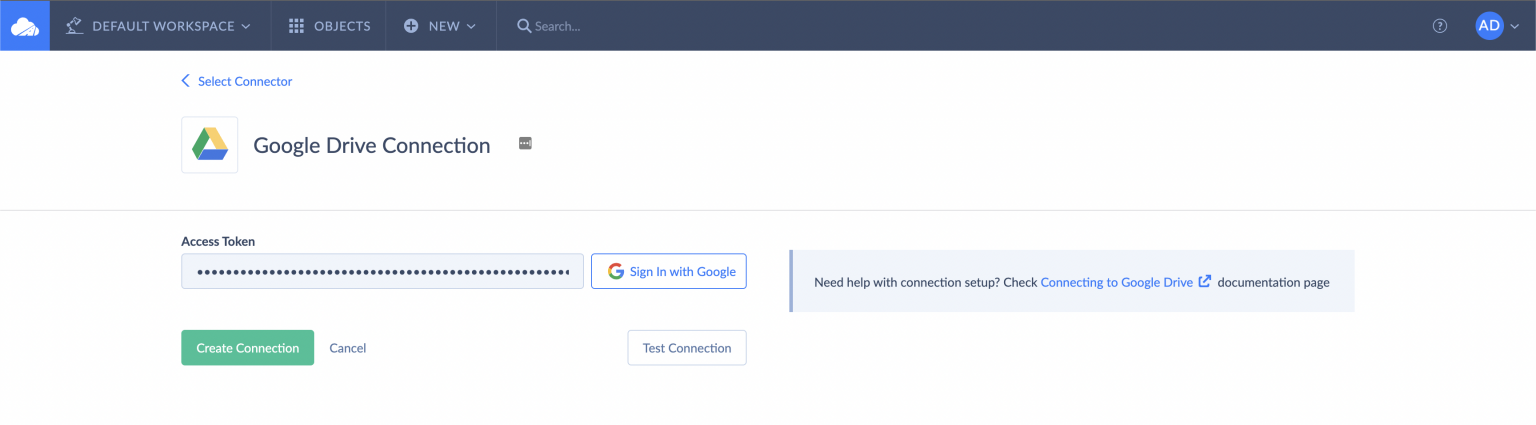
Task: Click the Google Drive logo thumbnail
Action: point(210,145)
